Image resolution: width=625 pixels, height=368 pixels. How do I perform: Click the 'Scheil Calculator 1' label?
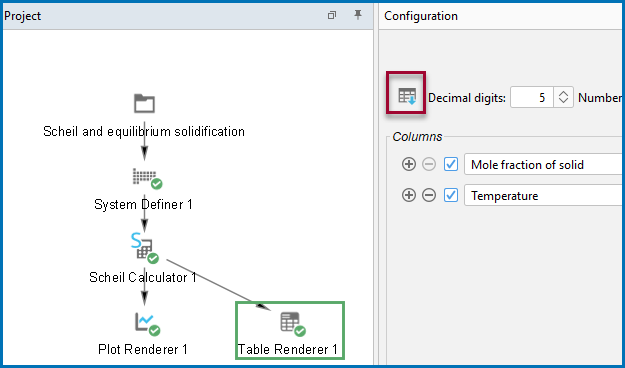coord(143,277)
